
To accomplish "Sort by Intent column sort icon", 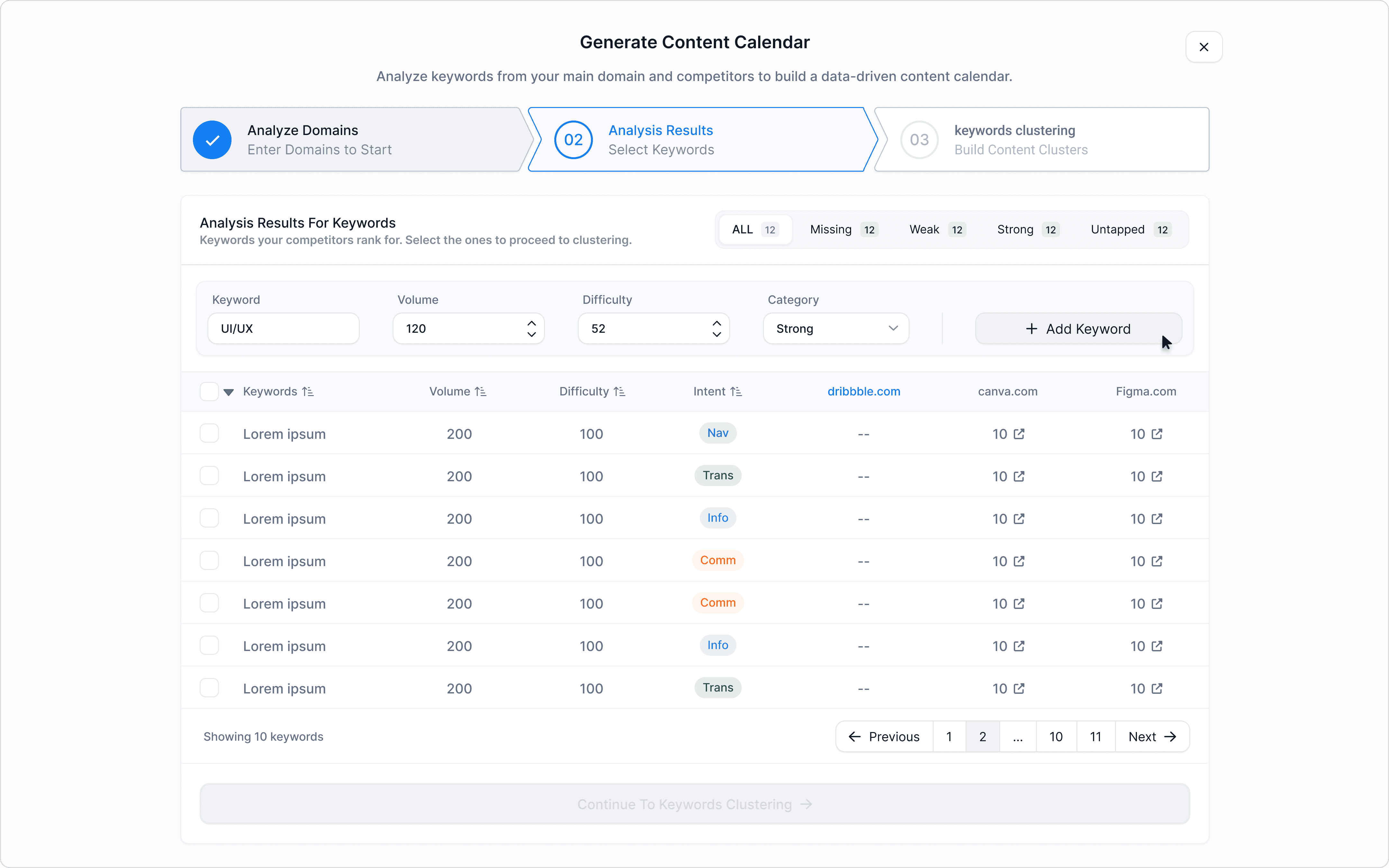I will coord(736,392).
